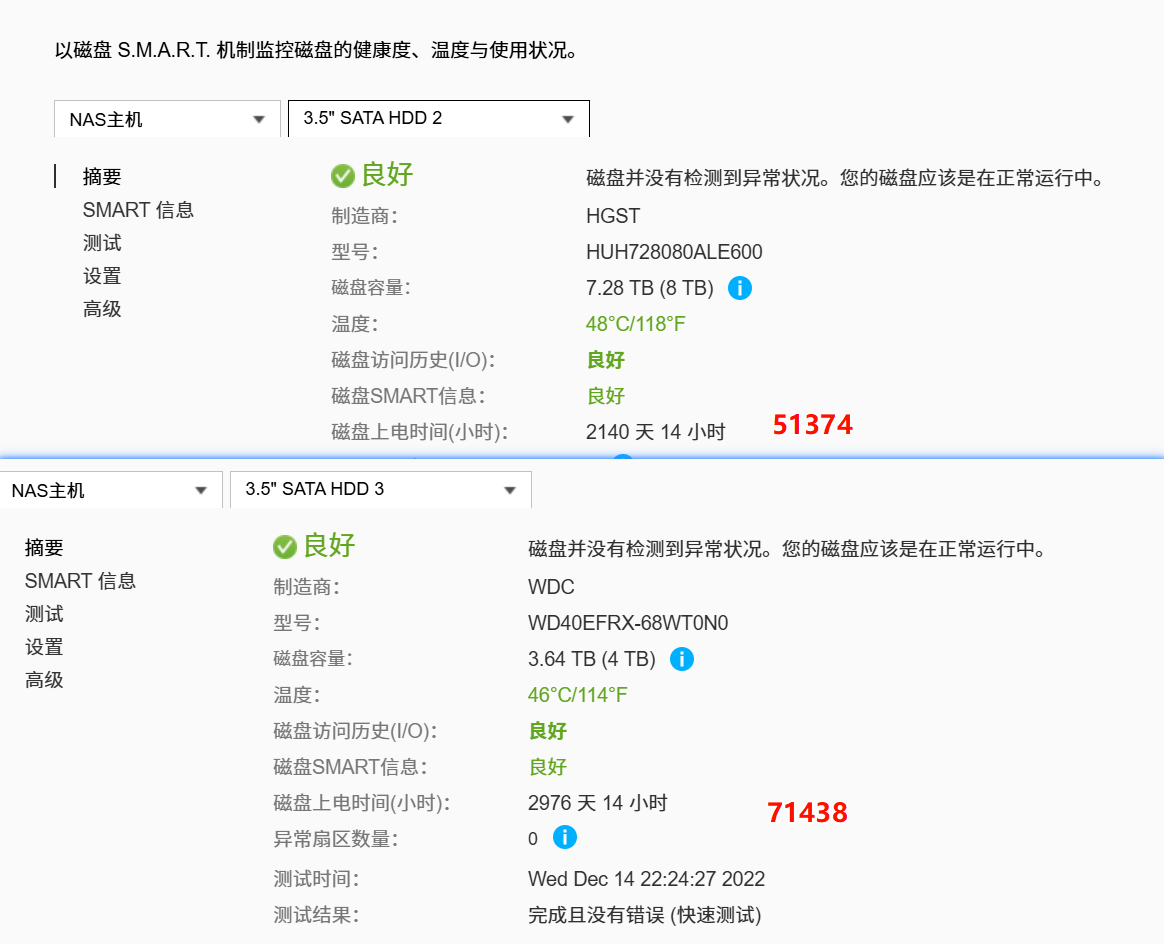Open the 3.5" SATA HDD 3 disk dropdown
The image size is (1164, 944).
[x=381, y=490]
